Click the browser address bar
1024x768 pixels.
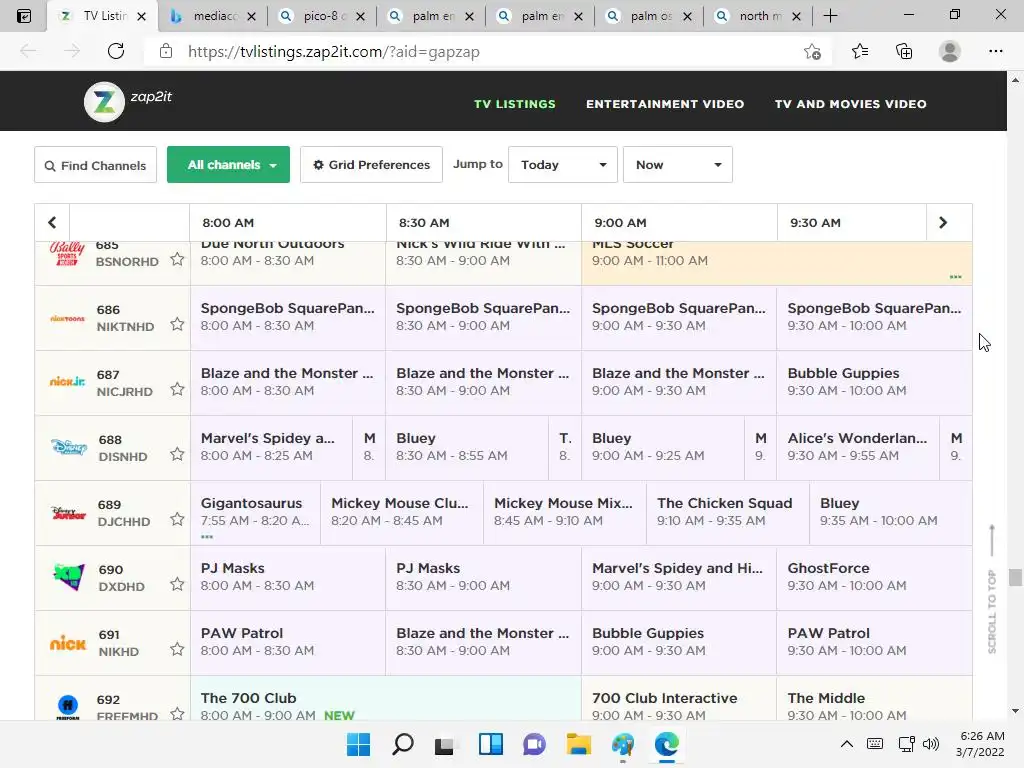point(483,52)
